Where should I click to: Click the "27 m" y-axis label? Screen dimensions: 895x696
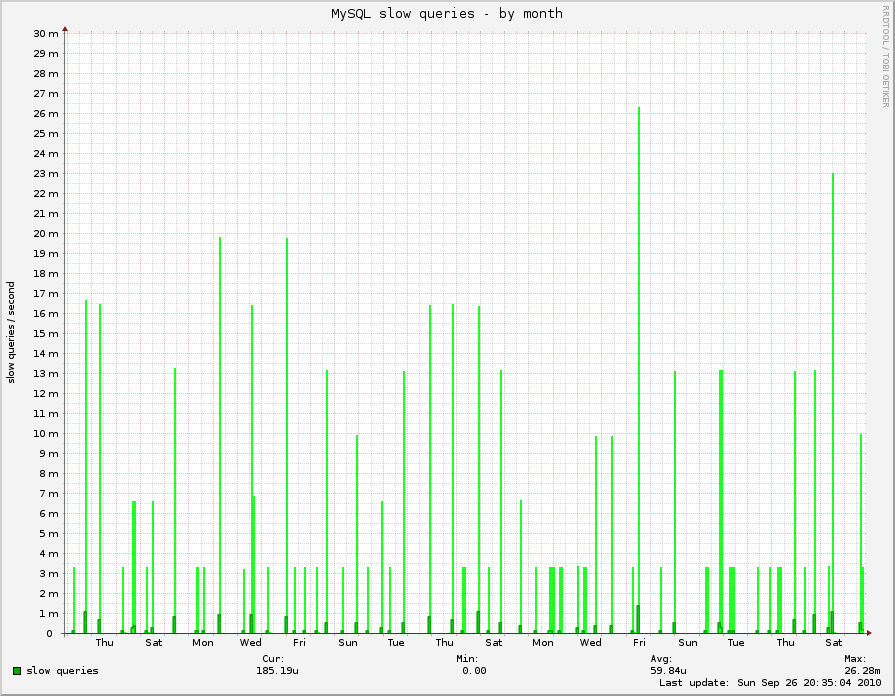pos(46,94)
